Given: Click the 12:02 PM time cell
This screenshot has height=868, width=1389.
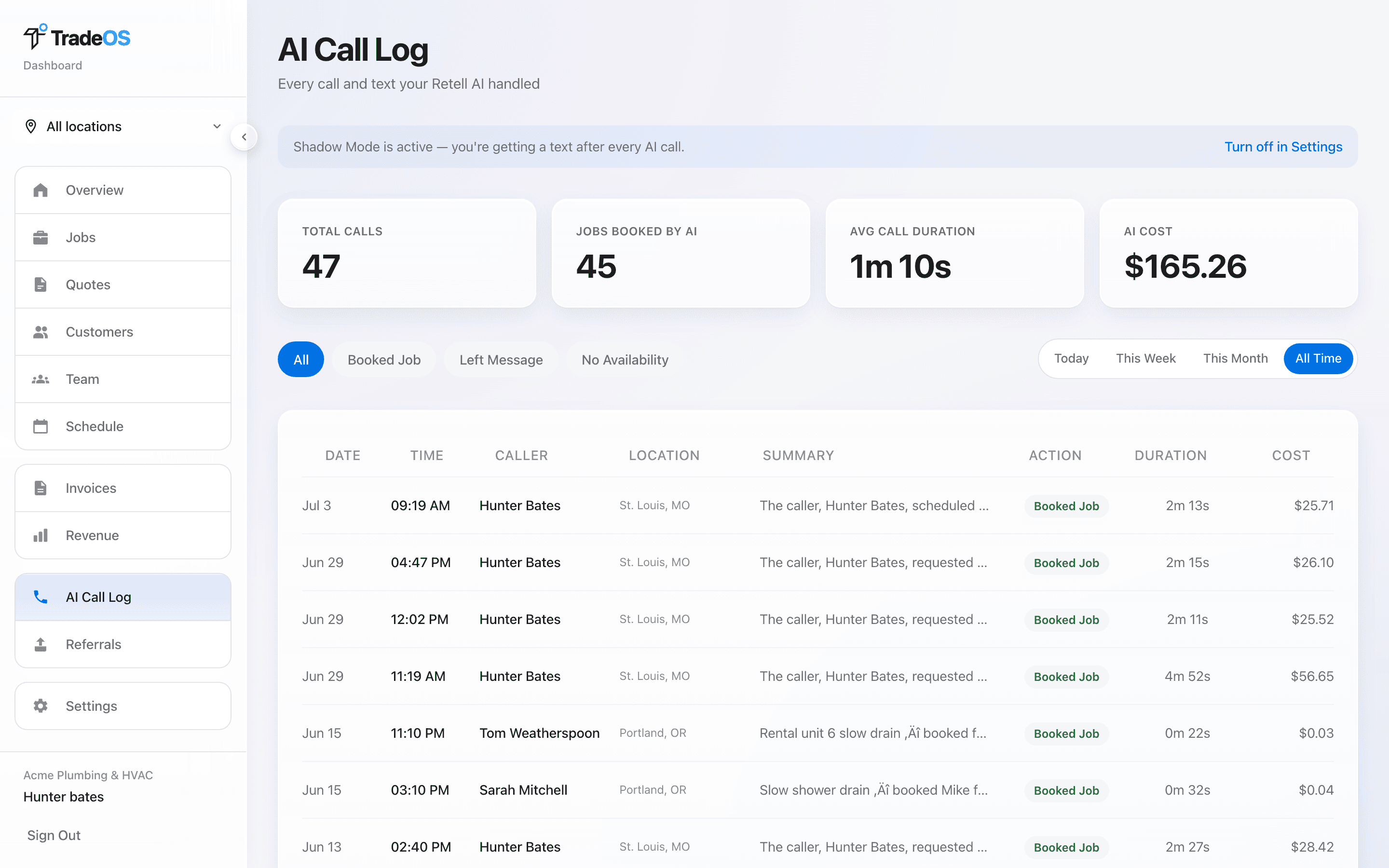Looking at the screenshot, I should click(420, 620).
